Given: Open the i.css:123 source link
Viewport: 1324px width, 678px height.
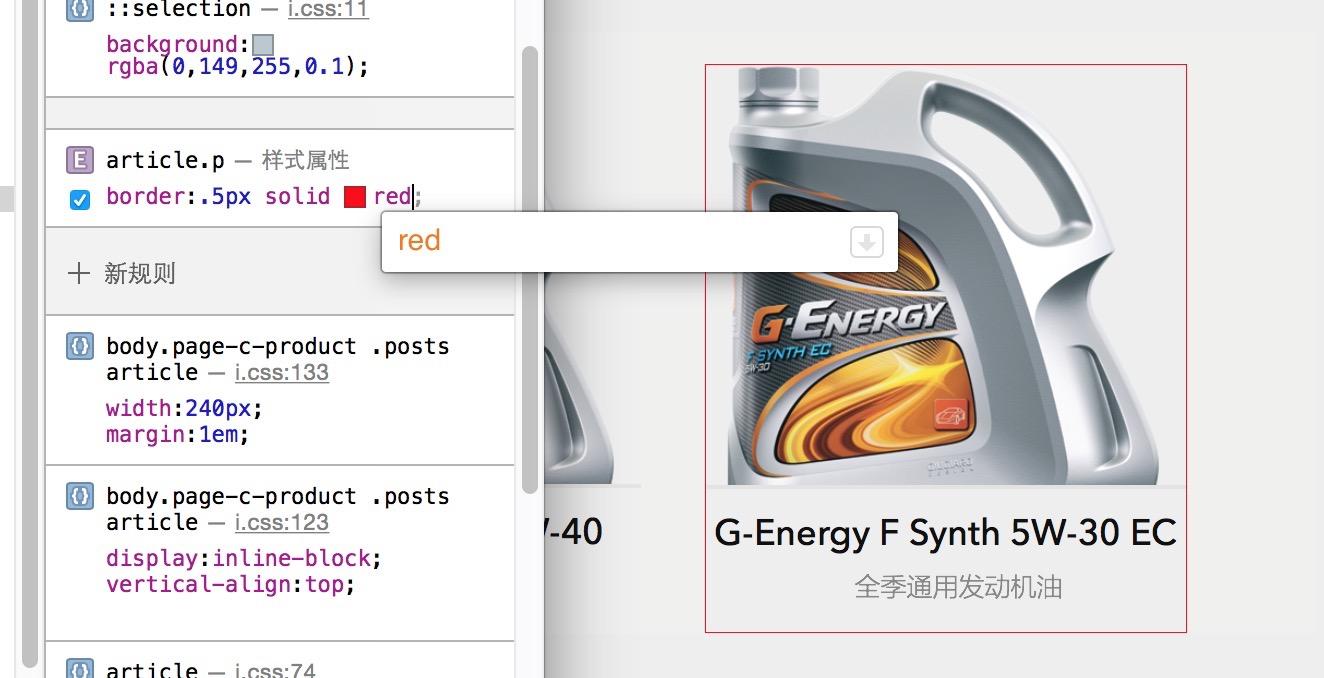Looking at the screenshot, I should click(x=282, y=522).
